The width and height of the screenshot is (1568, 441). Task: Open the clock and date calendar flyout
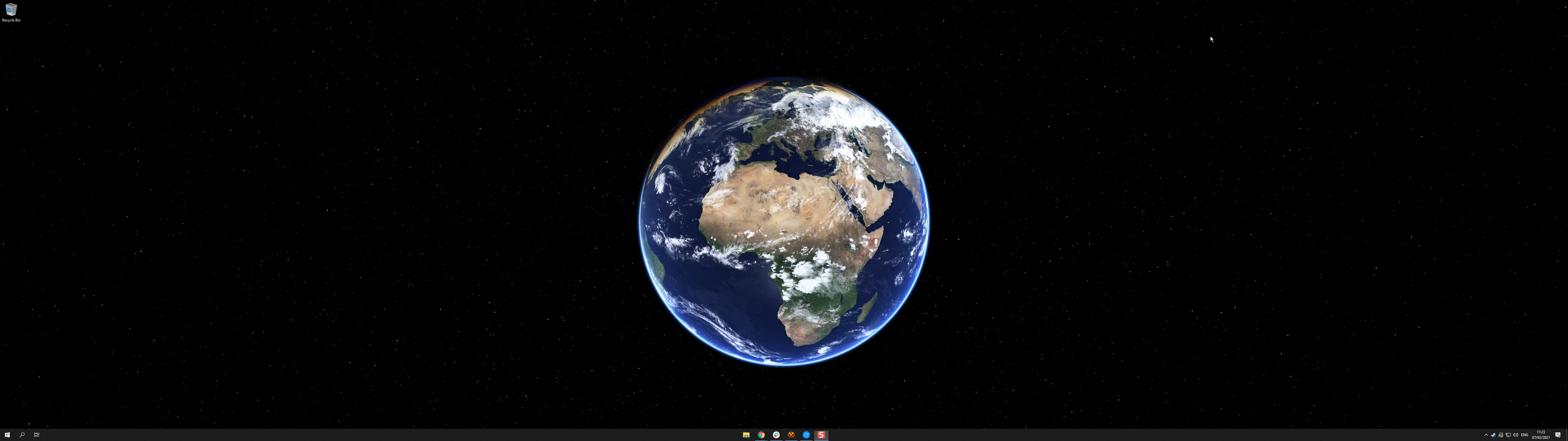[1541, 435]
